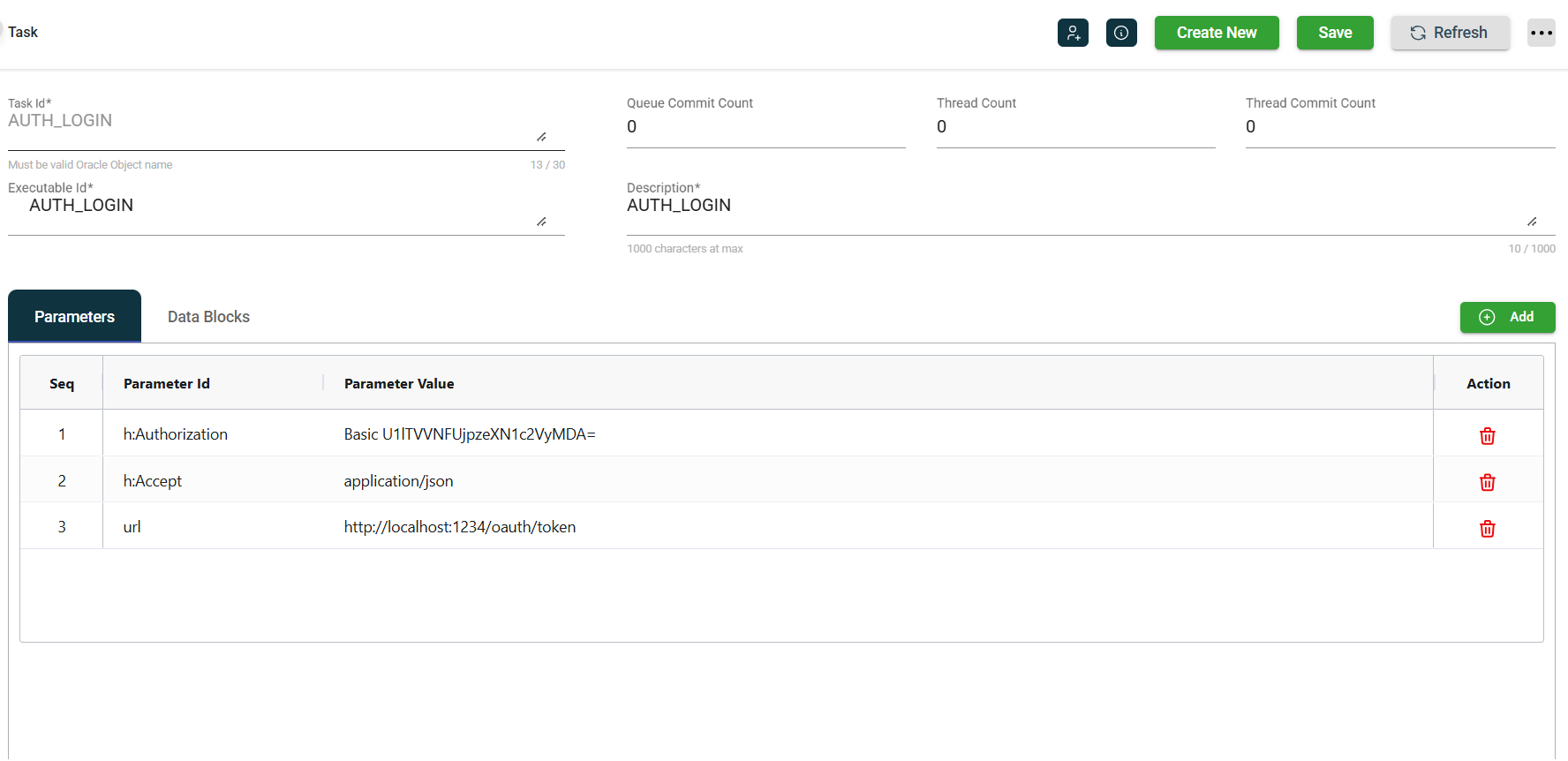Edit the Thread Commit Count field
The image size is (1568, 761).
click(x=1399, y=127)
